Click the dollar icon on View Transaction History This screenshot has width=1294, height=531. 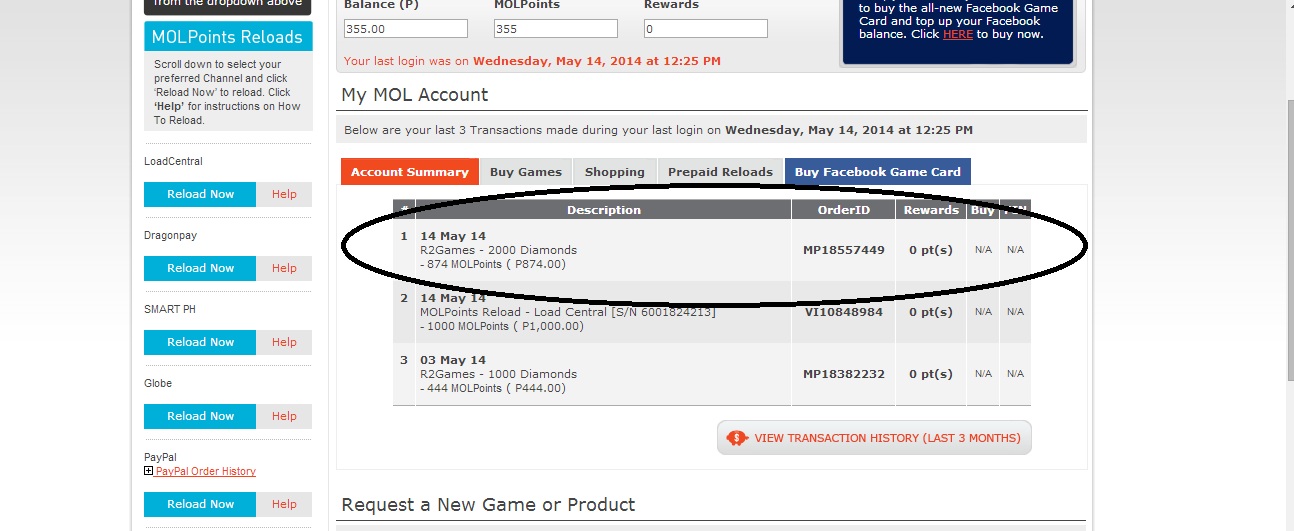[x=737, y=438]
